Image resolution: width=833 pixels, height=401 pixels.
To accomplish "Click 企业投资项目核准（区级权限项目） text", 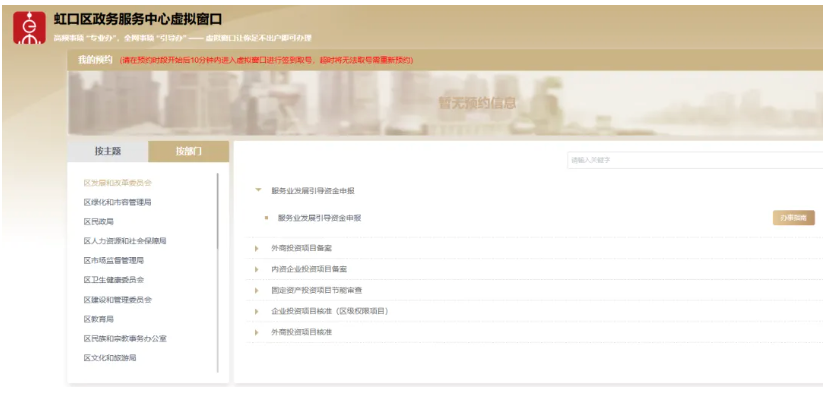I will point(330,311).
